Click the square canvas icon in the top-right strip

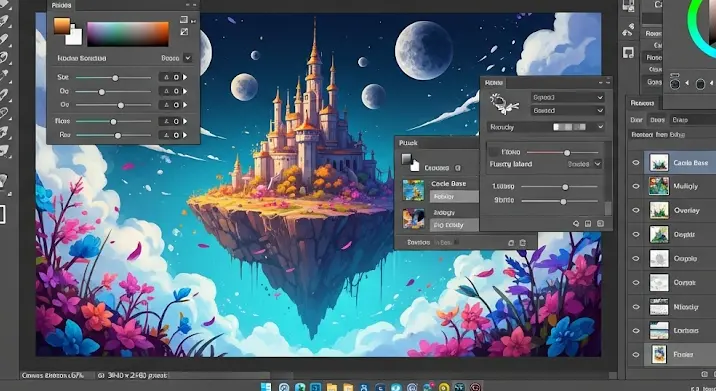[628, 53]
